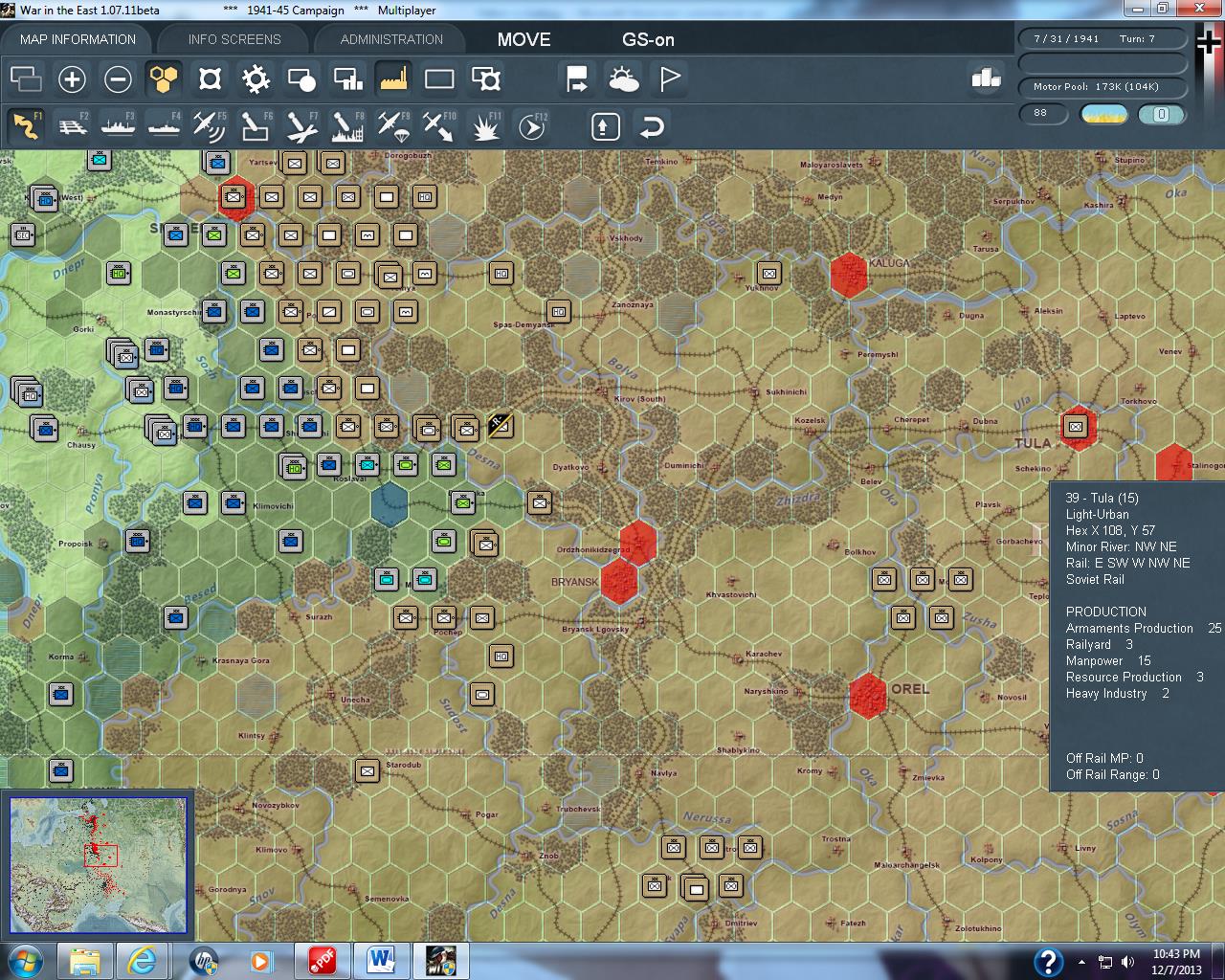Select the red Orel city hex
The image size is (1225, 980).
(867, 696)
